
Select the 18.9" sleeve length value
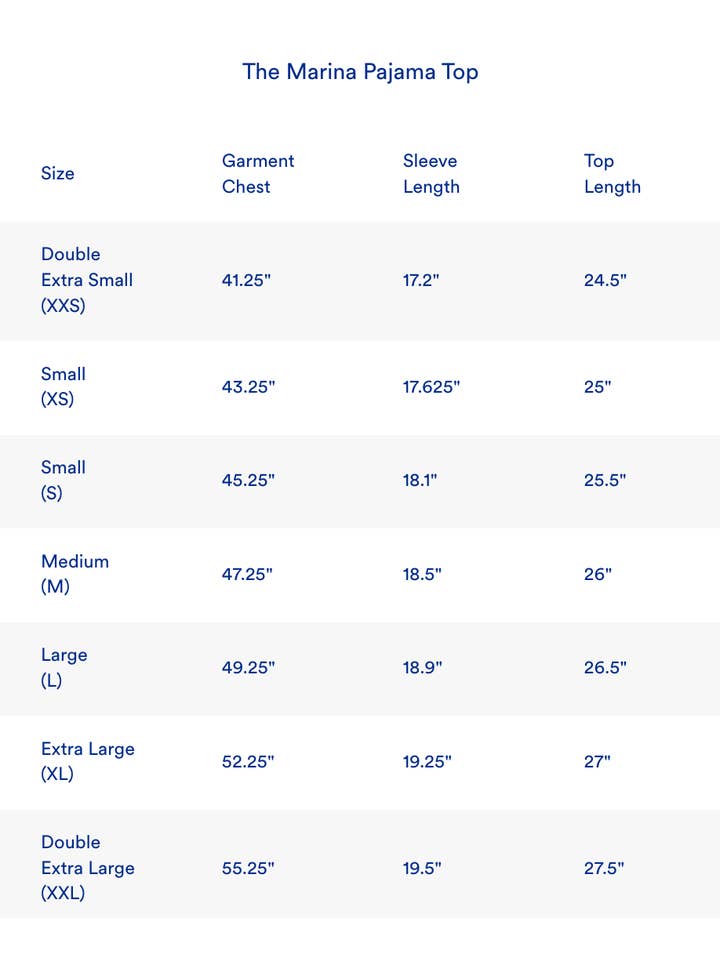pos(421,668)
